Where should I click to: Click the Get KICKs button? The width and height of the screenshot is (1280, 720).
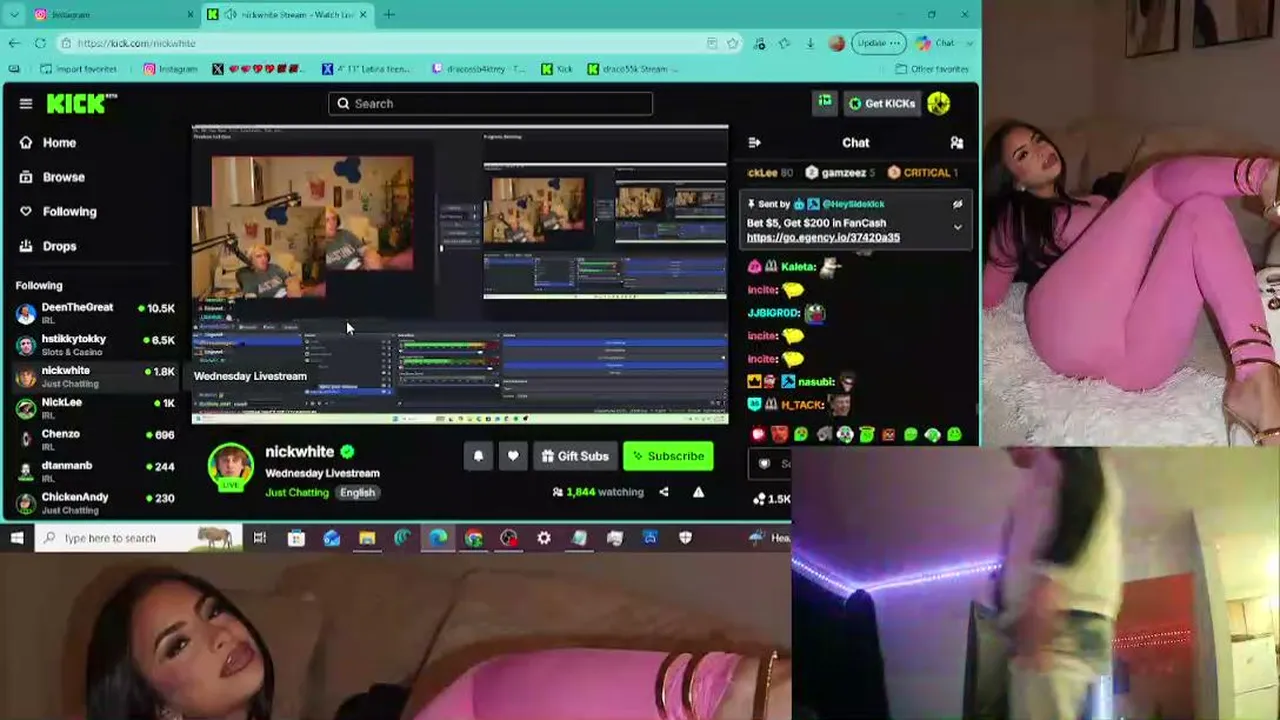[x=882, y=103]
